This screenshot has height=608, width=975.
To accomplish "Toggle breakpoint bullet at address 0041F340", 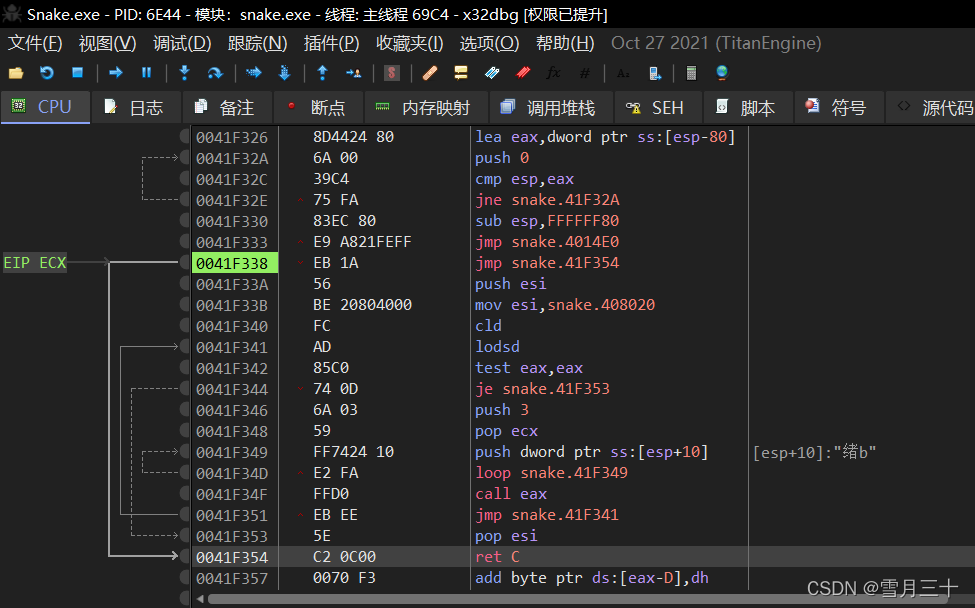I will (185, 326).
